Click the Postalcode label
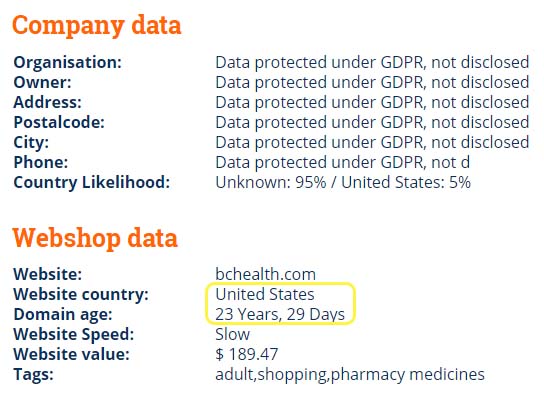This screenshot has height=394, width=544. coord(59,122)
